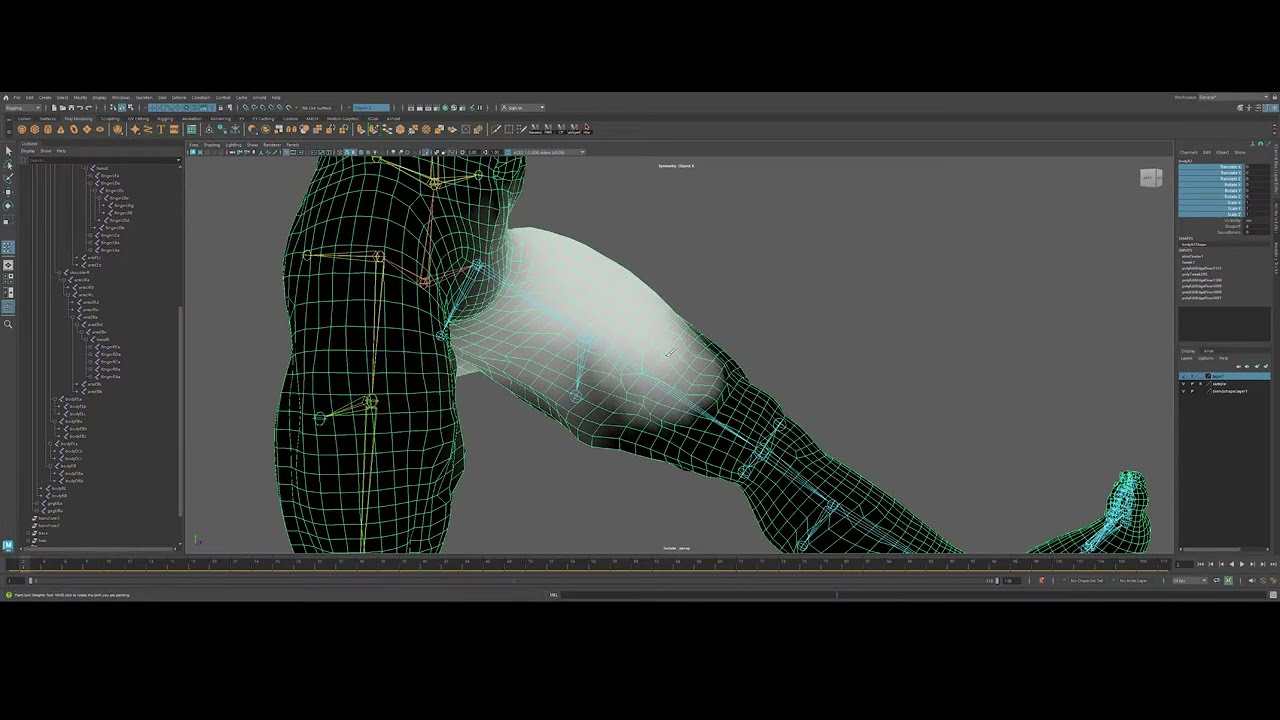The width and height of the screenshot is (1280, 720).
Task: Switch to the Rigging shelf tab
Action: click(x=165, y=118)
